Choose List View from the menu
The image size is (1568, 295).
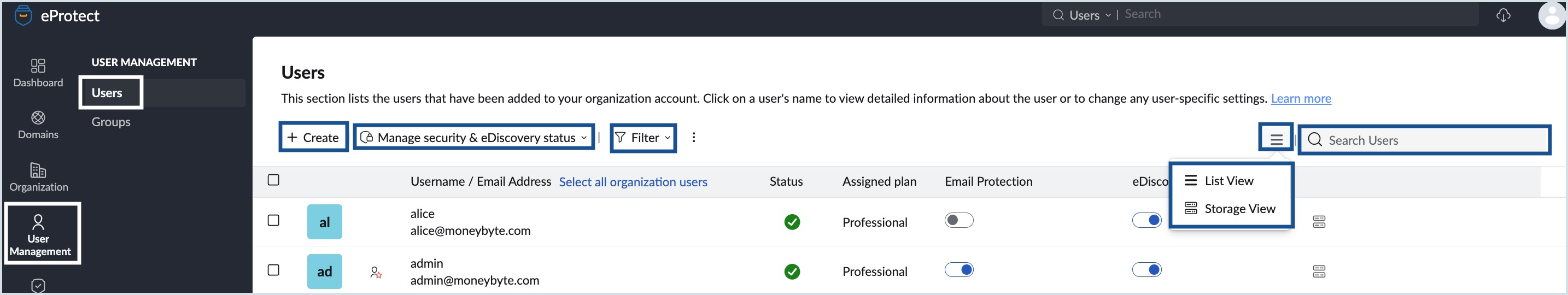click(x=1219, y=181)
